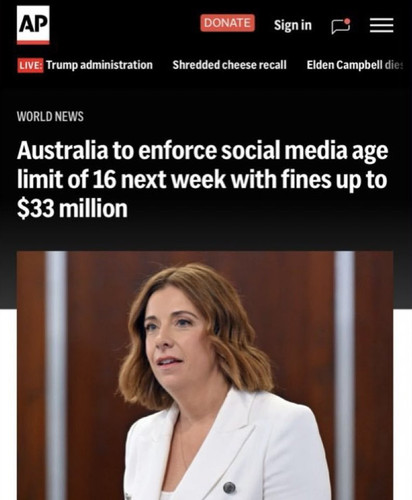This screenshot has width=412, height=500.
Task: Click the '$33 million' line of headline
Action: coord(72,209)
